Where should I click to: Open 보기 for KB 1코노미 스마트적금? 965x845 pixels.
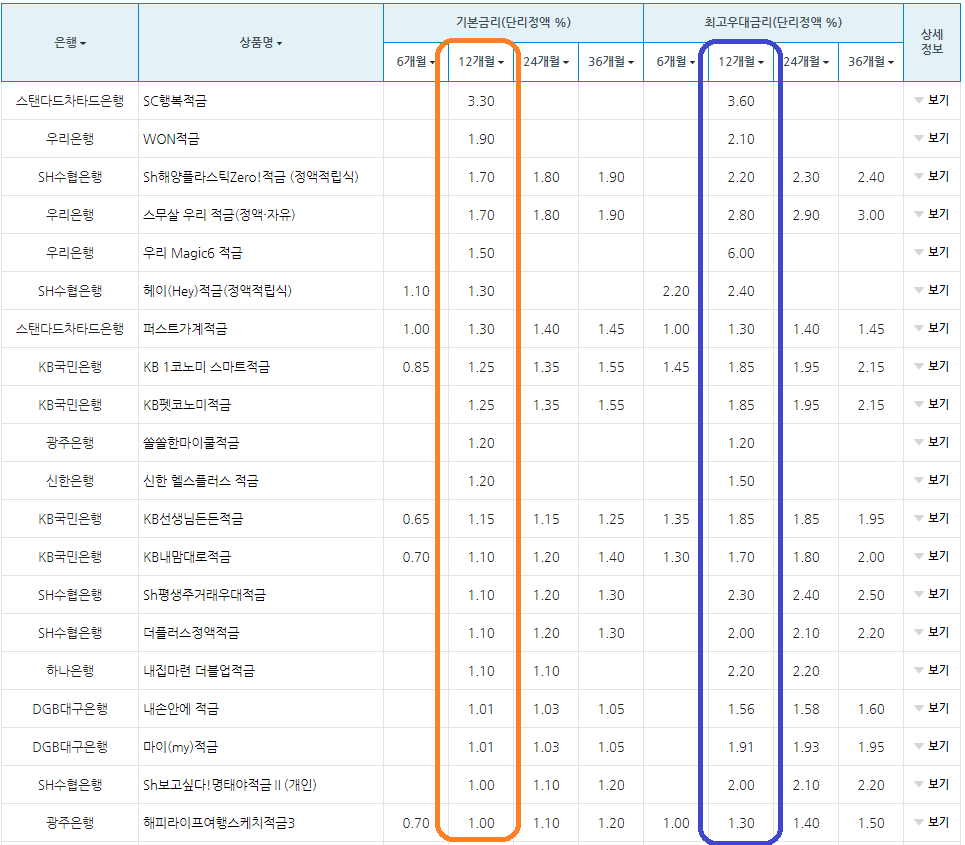932,367
